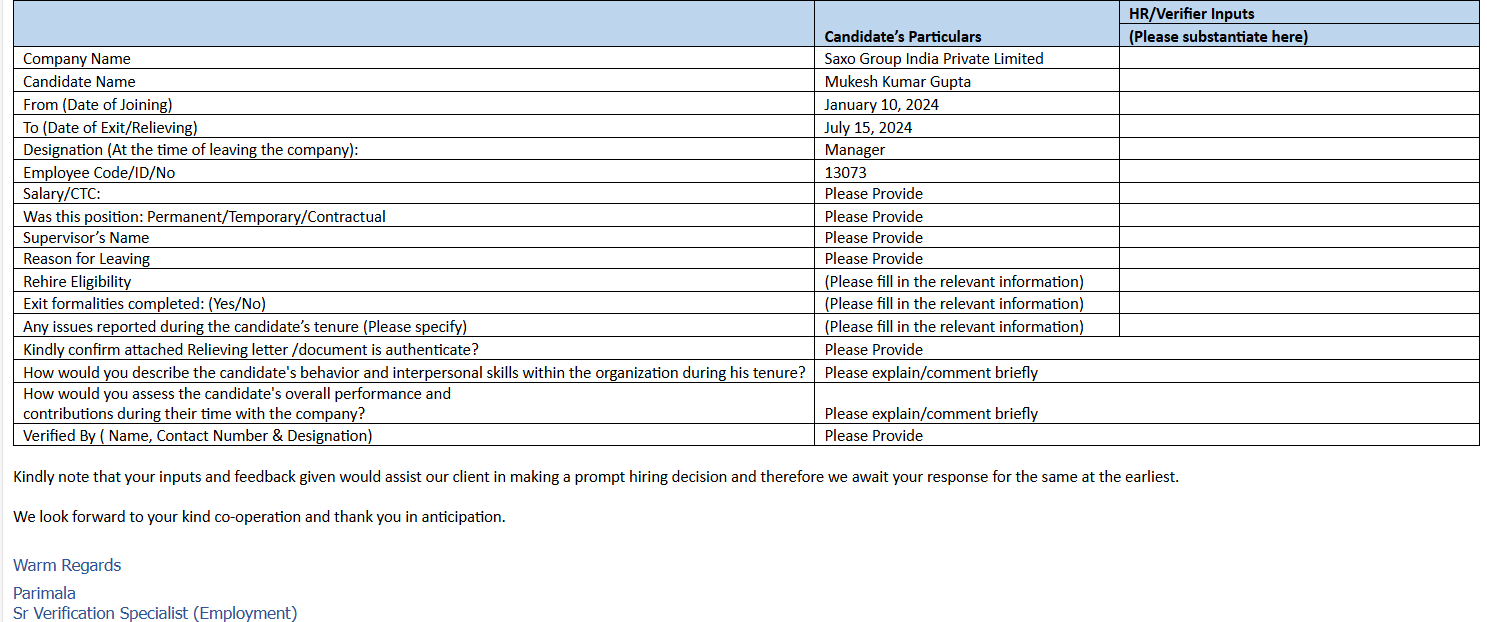The image size is (1487, 622).
Task: Click the 'Candidate's Particulars' column header
Action: pyautogui.click(x=902, y=37)
